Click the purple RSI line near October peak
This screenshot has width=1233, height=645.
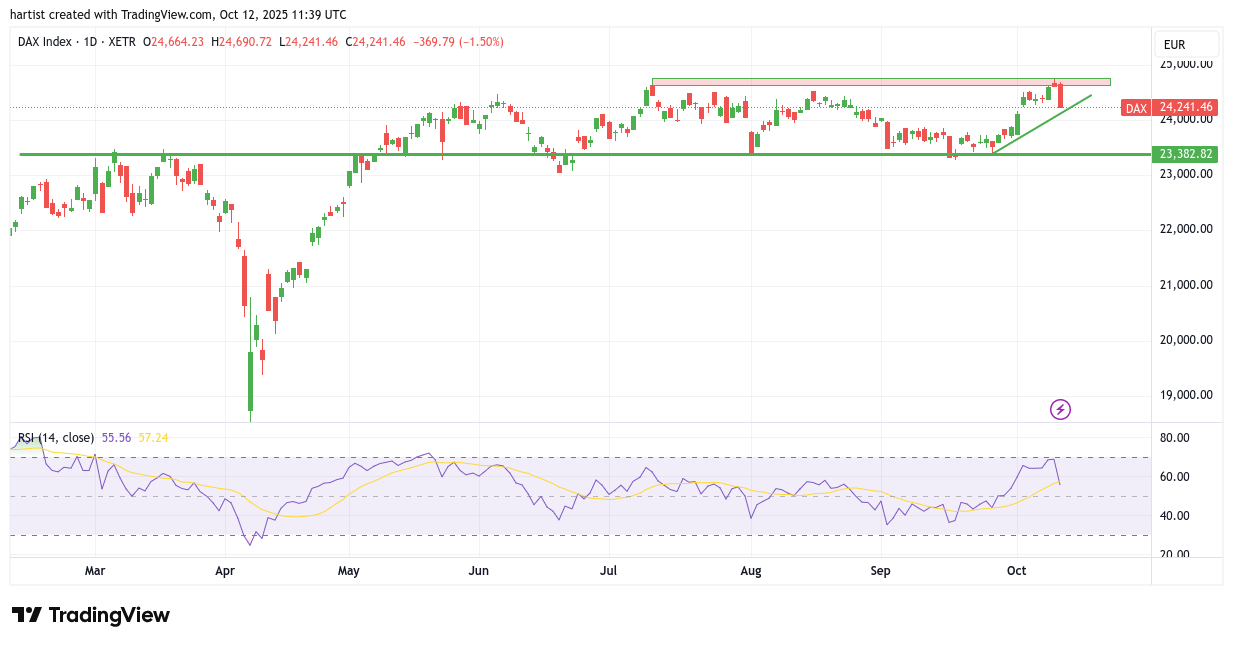tap(1051, 460)
